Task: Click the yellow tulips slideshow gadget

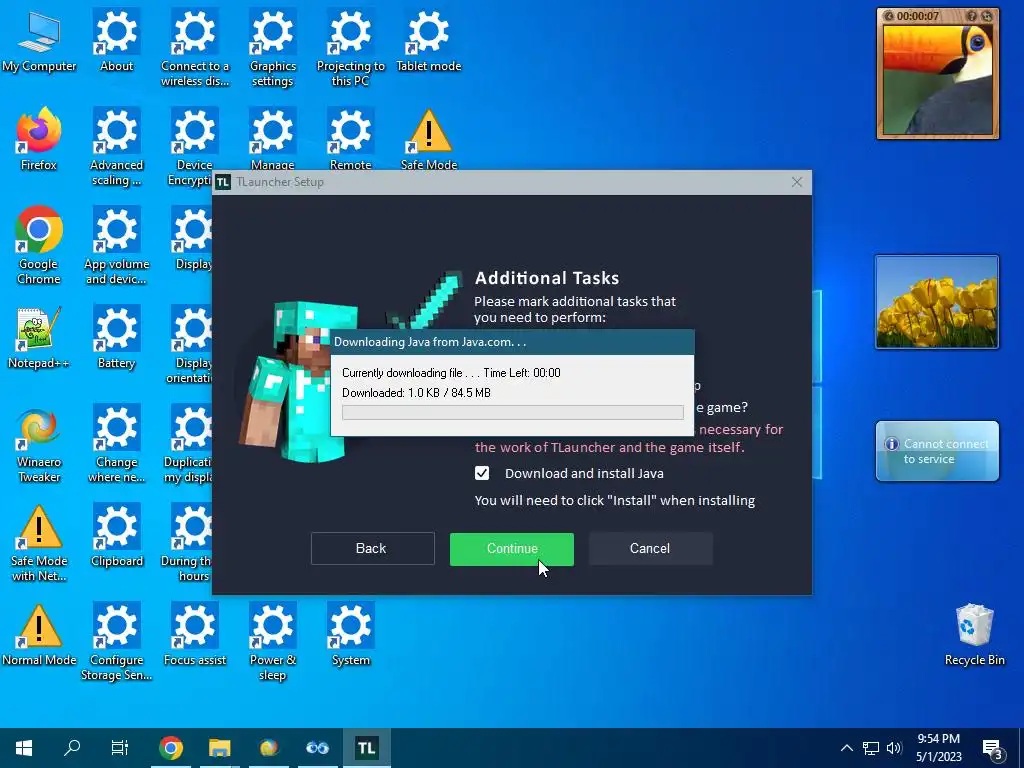Action: tap(937, 302)
